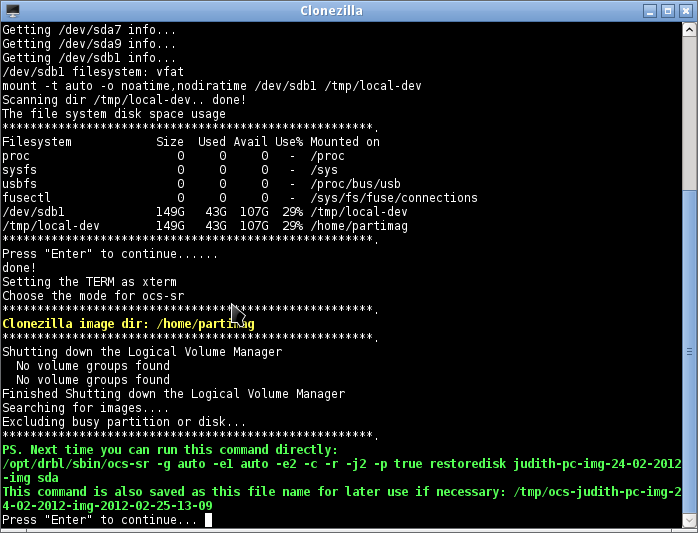Maximize the Clonezilla window
The height and width of the screenshot is (533, 698).
668,11
